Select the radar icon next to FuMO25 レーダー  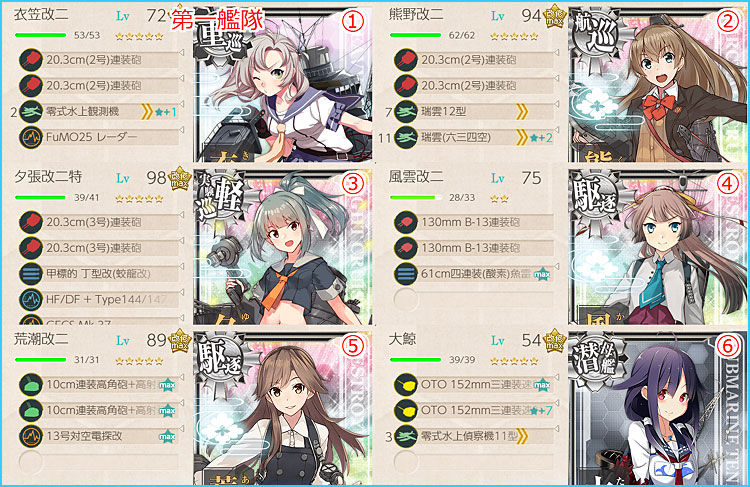[x=31, y=137]
